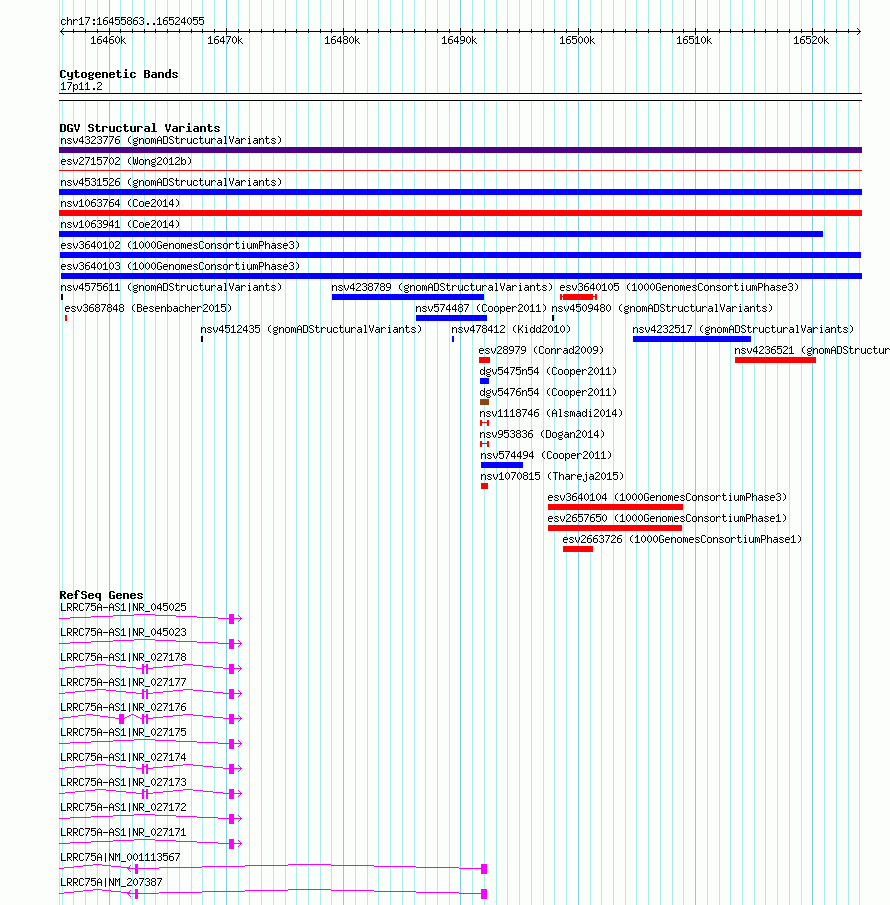890x905 pixels.
Task: Click the blue nsv574487 (Cooper2011) bar
Action: (x=451, y=318)
